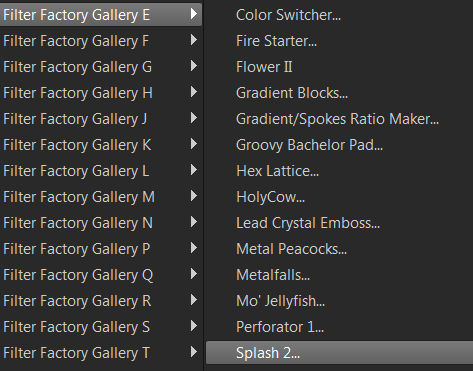The height and width of the screenshot is (371, 473).
Task: Expand arrow beside Gallery T
Action: pyautogui.click(x=194, y=352)
